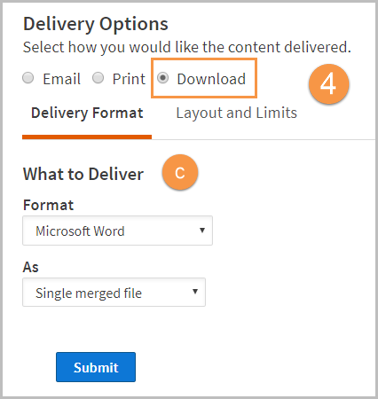The height and width of the screenshot is (399, 378).
Task: Select the Email radio button circle
Action: click(28, 78)
